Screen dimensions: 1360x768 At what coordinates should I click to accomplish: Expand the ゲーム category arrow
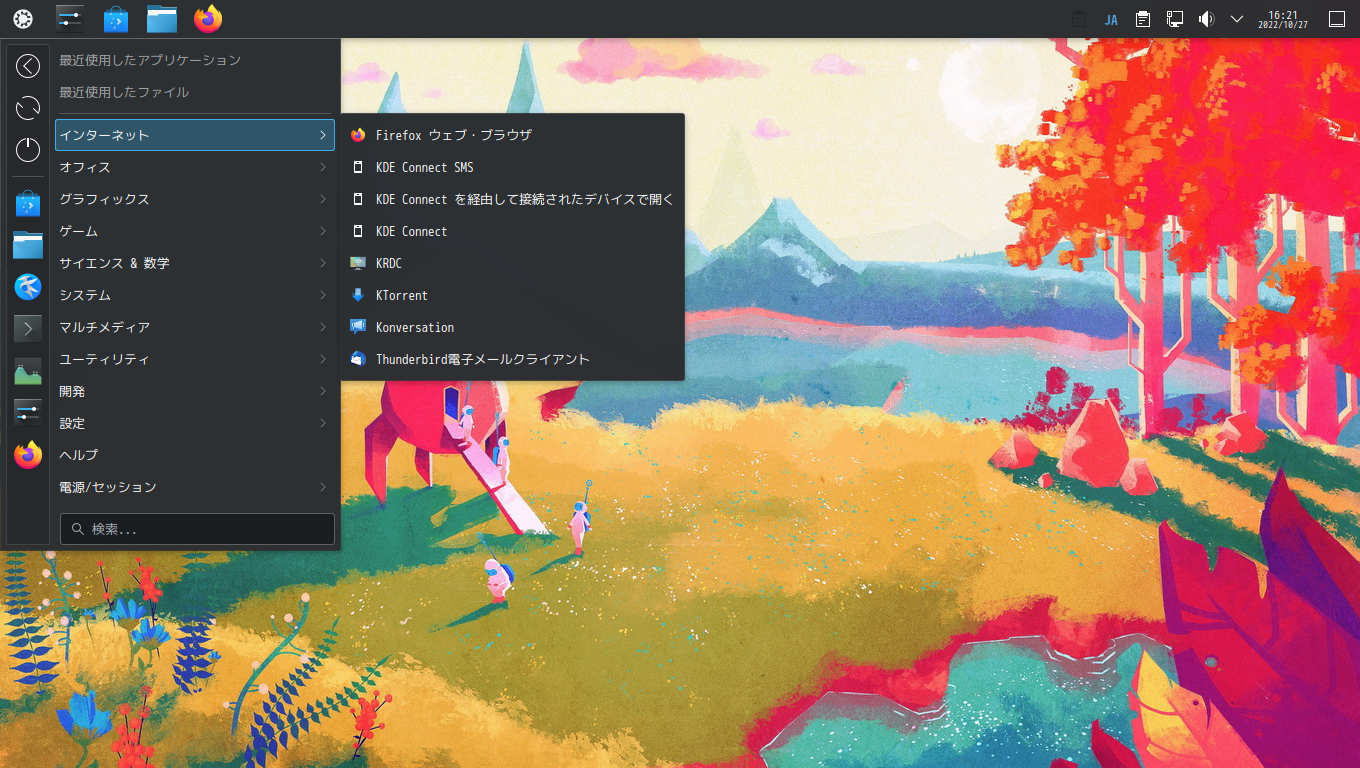(x=322, y=231)
